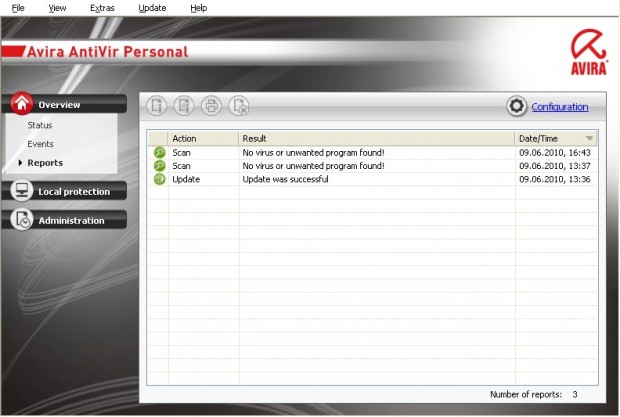Sort reports by the Result column header
This screenshot has height=417, width=620.
pyautogui.click(x=377, y=138)
